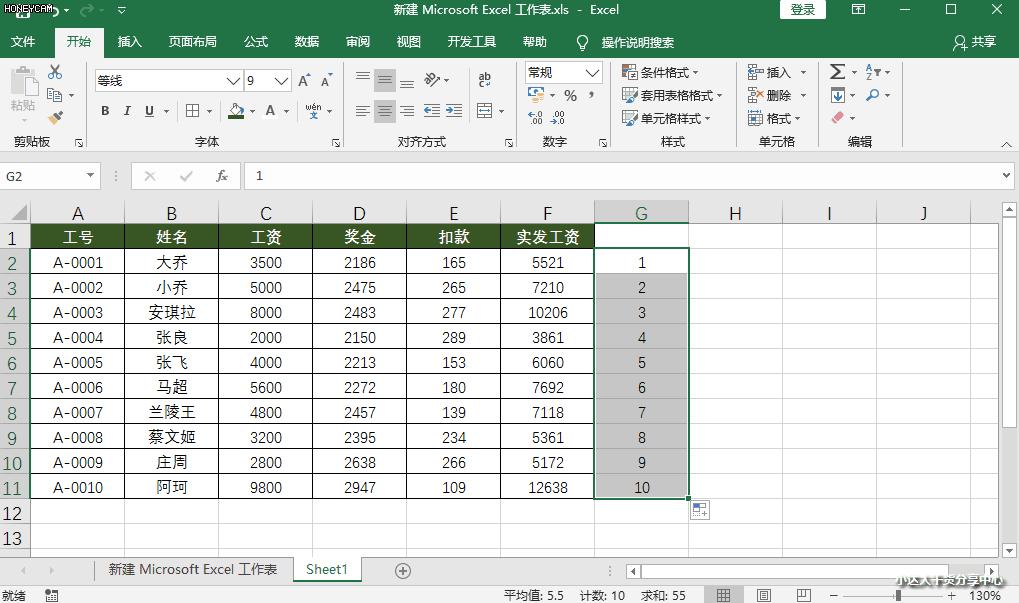
Task: Toggle bold formatting with the B button
Action: [x=104, y=111]
